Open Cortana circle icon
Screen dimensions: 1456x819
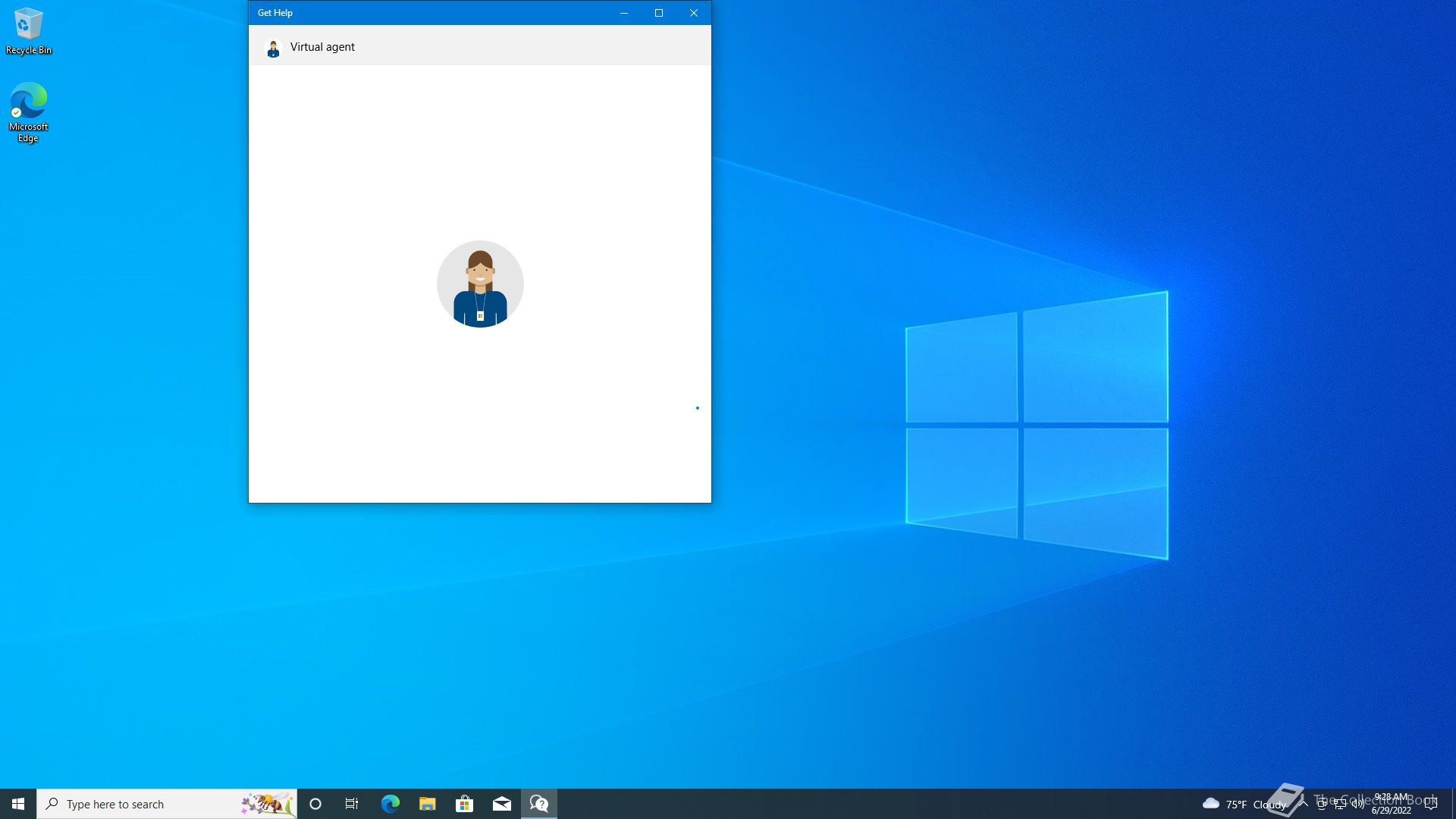[315, 804]
